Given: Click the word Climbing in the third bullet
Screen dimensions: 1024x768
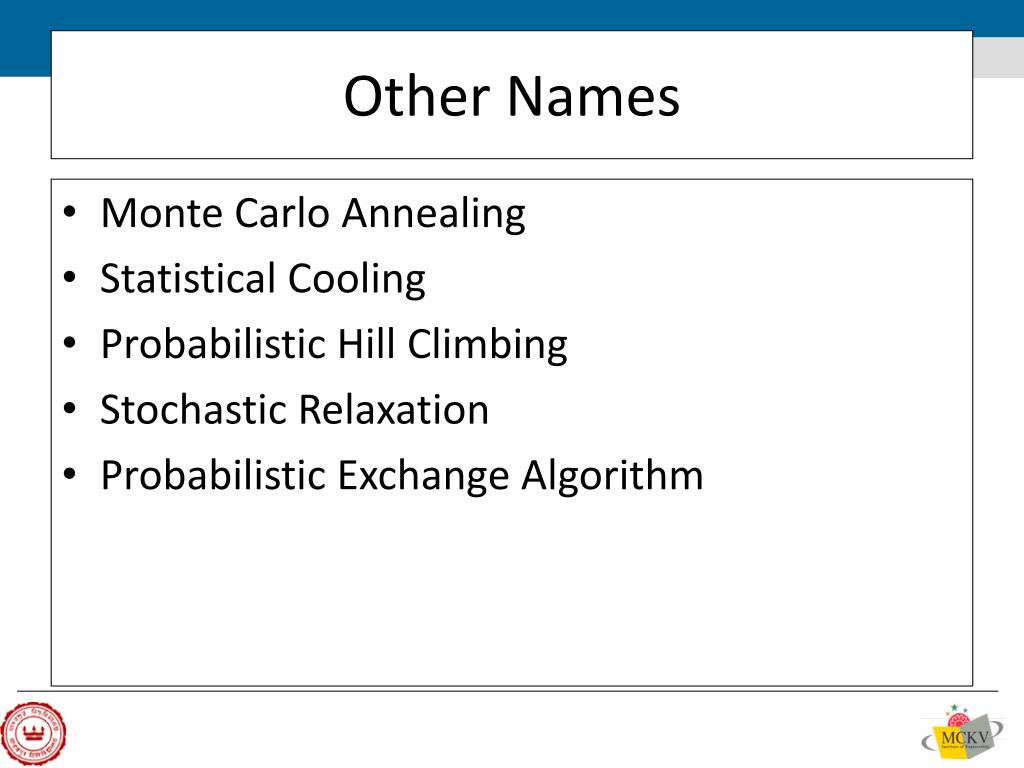Looking at the screenshot, I should (x=487, y=344).
